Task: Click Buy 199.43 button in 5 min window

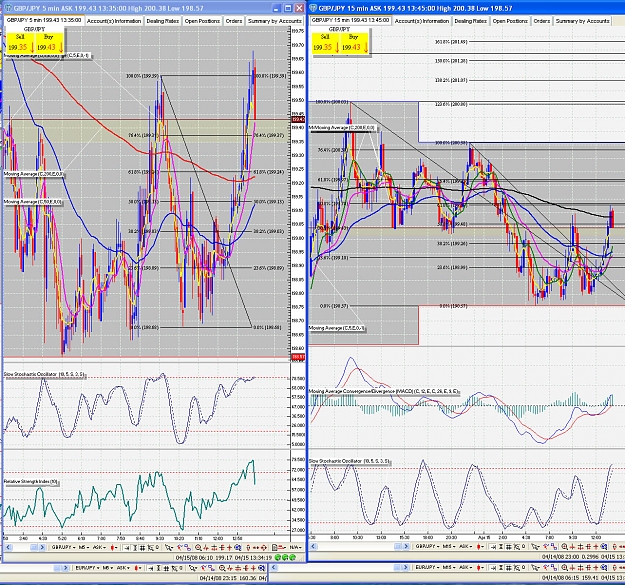Action: (49, 43)
